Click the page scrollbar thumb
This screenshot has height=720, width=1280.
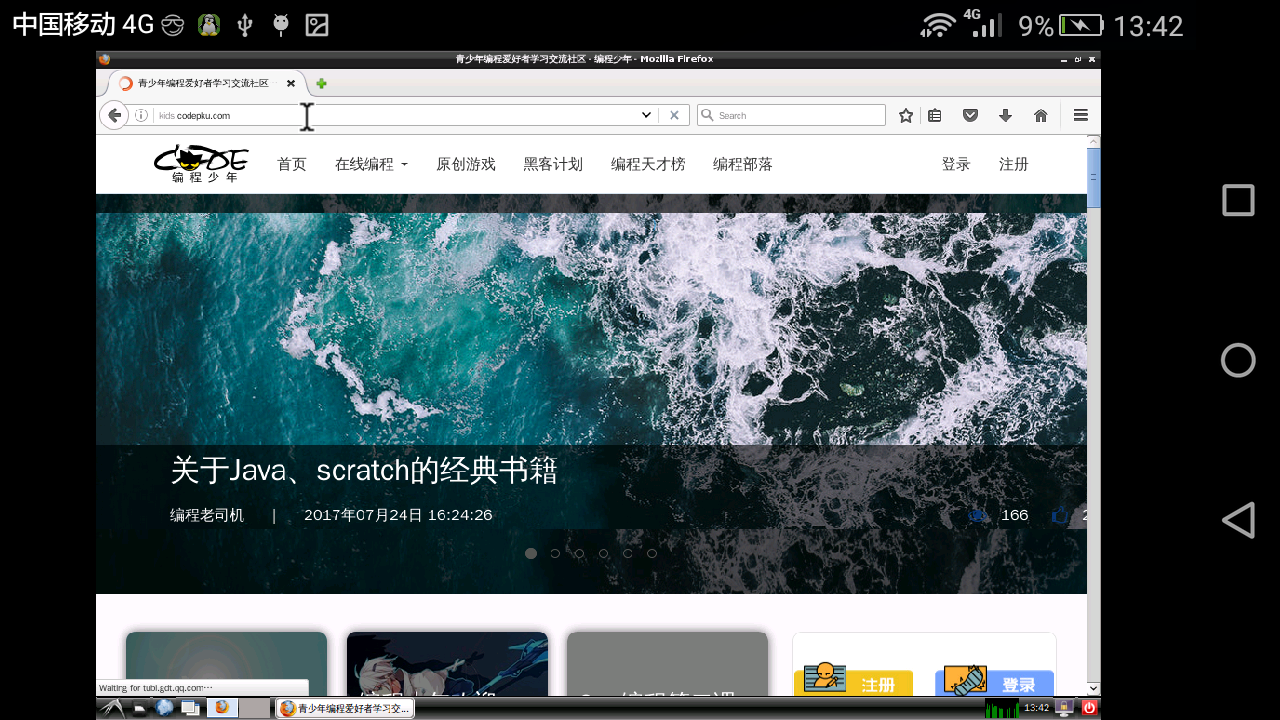[x=1094, y=177]
